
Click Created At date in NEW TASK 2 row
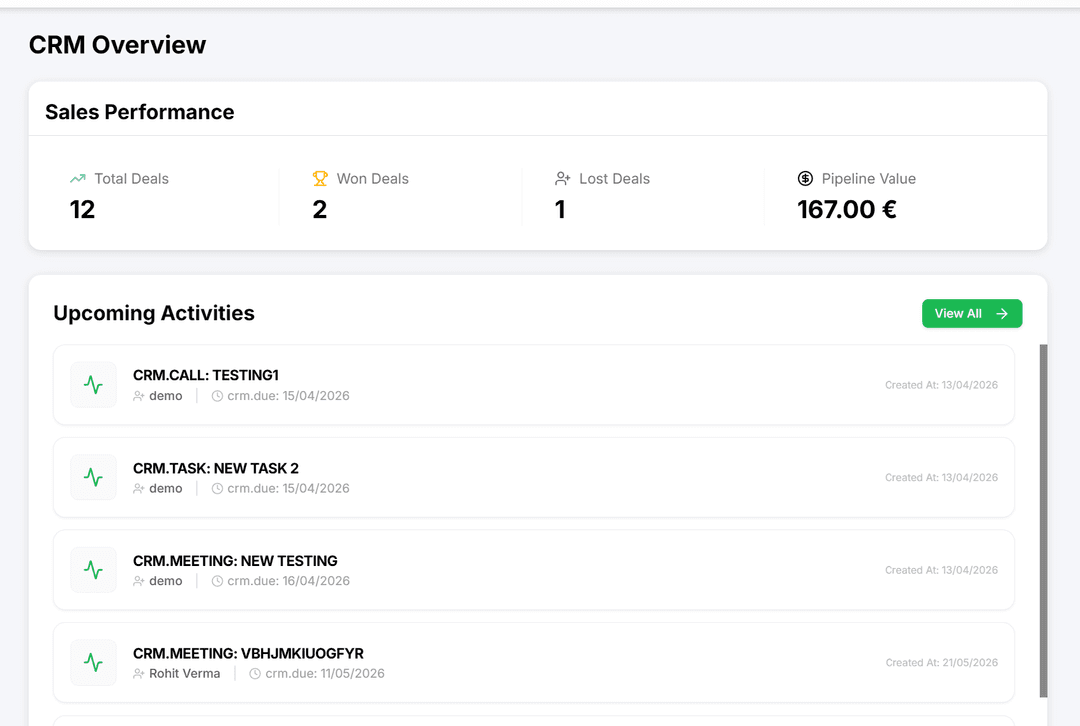click(942, 477)
